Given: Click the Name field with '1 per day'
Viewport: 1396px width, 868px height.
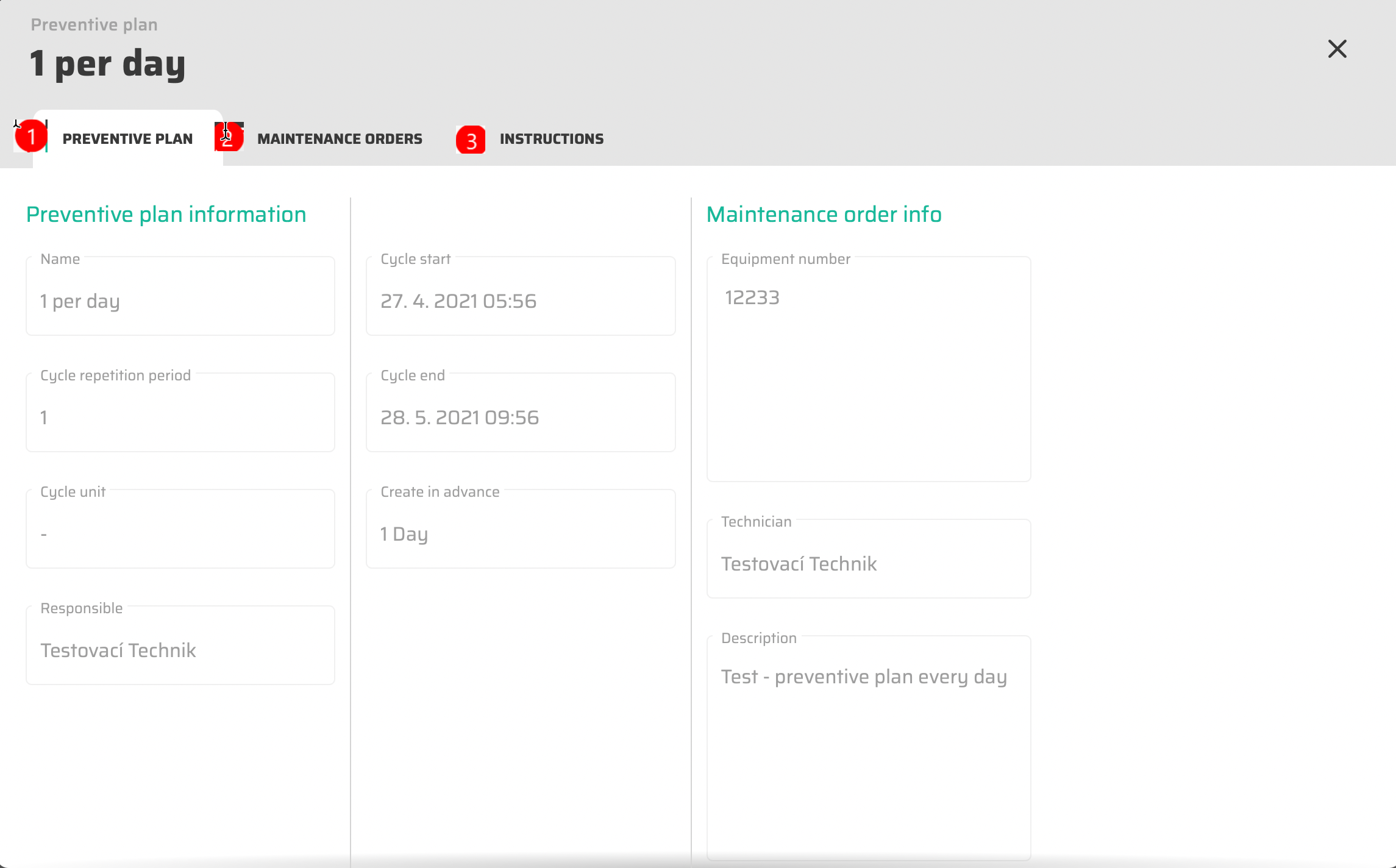Looking at the screenshot, I should point(180,301).
